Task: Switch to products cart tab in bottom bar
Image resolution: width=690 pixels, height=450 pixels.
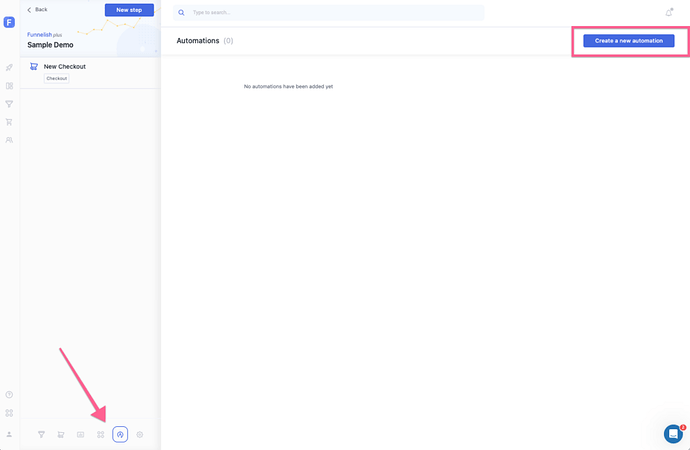Action: coord(60,434)
